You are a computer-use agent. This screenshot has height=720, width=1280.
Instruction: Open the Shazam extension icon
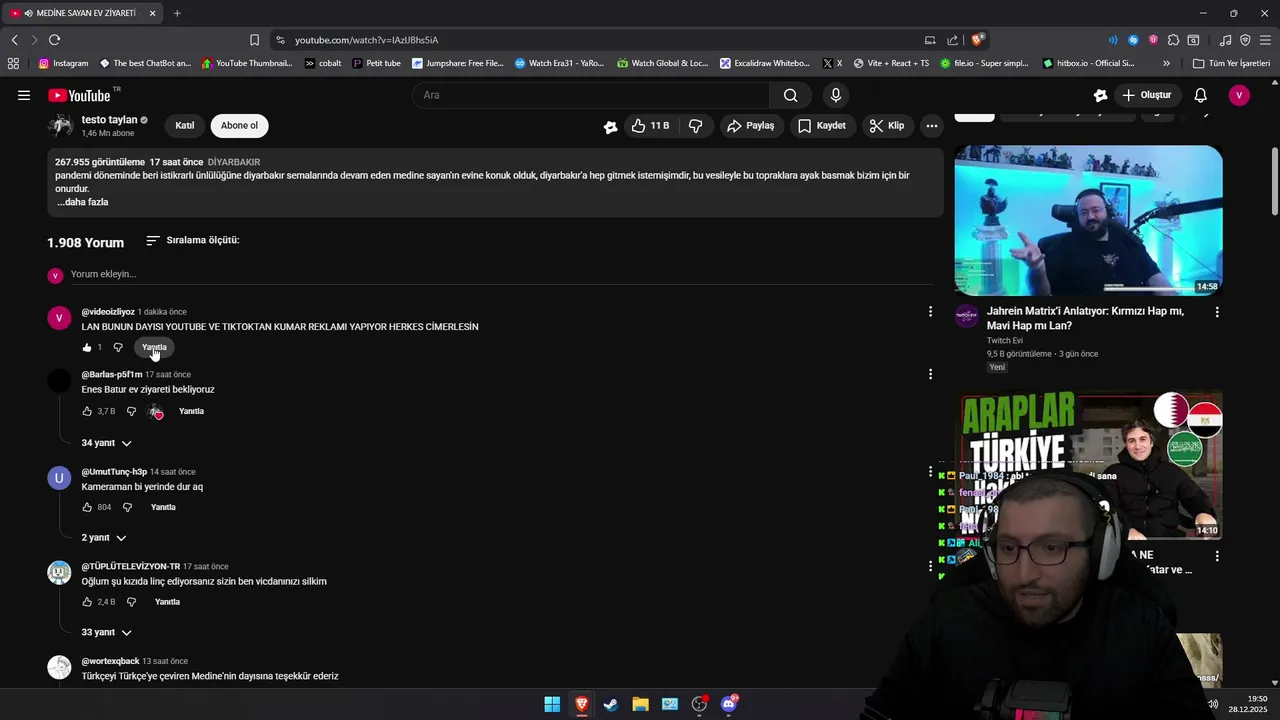(1133, 40)
